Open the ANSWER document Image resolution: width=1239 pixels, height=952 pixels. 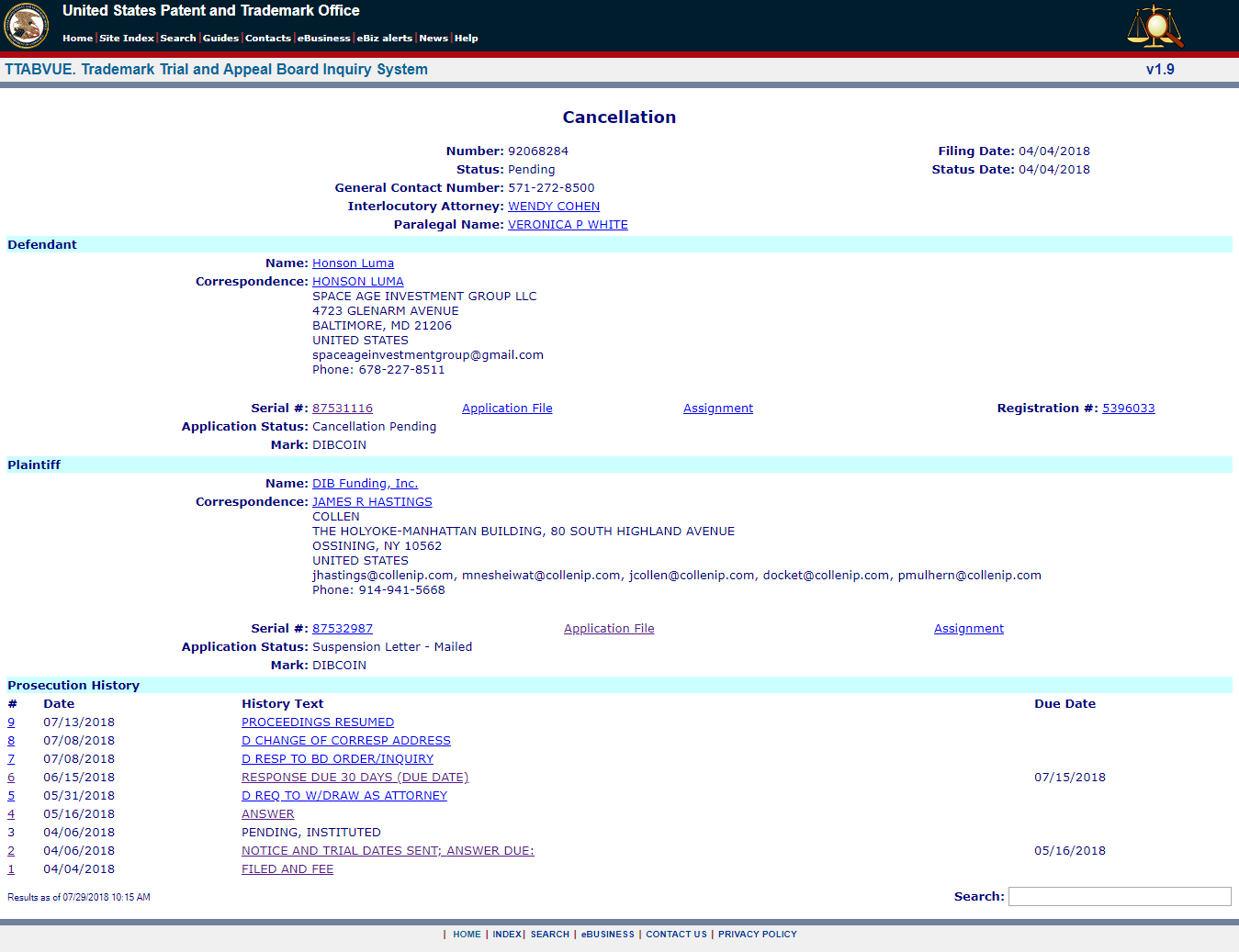tap(268, 814)
